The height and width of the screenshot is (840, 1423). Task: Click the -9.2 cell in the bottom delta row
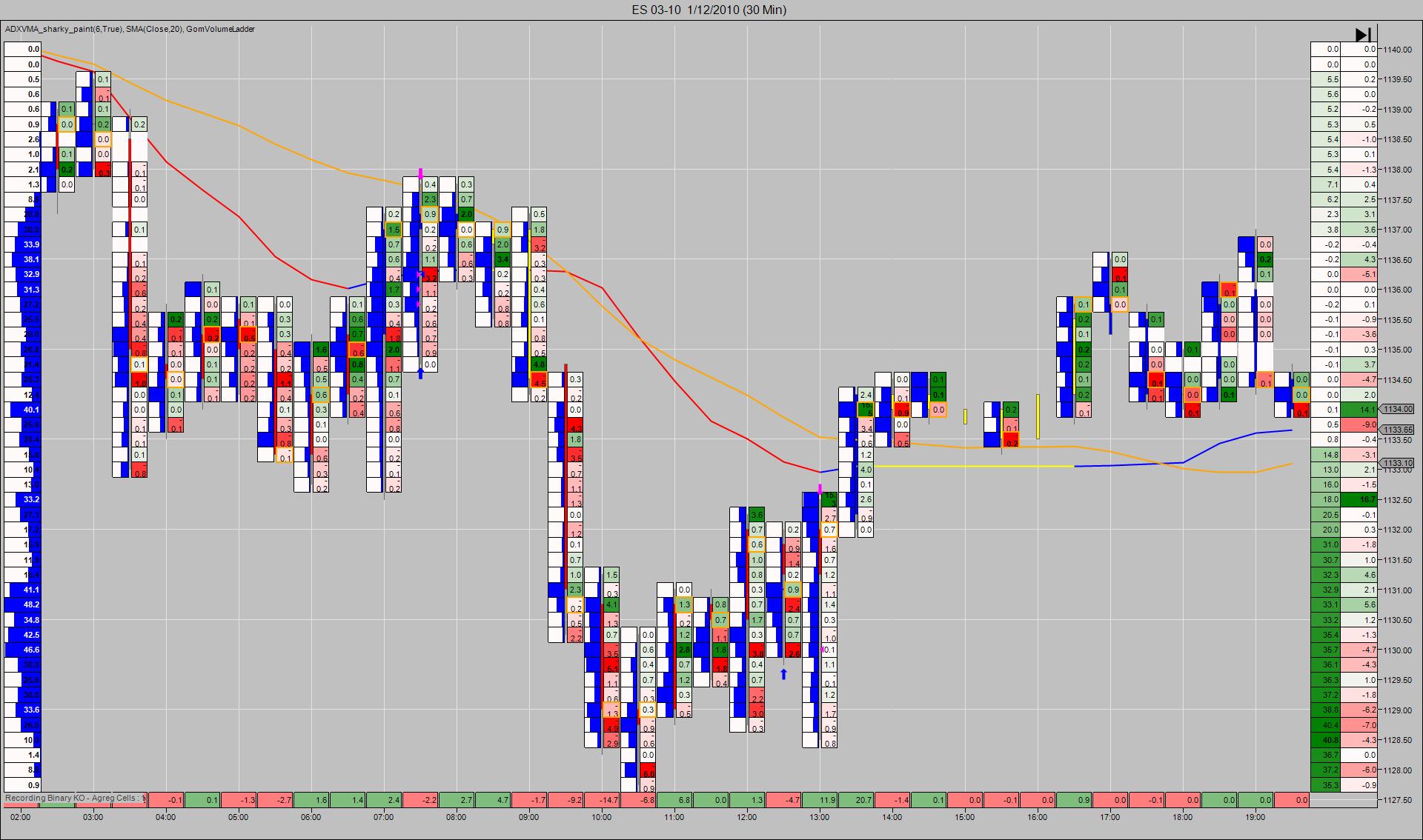[x=565, y=800]
